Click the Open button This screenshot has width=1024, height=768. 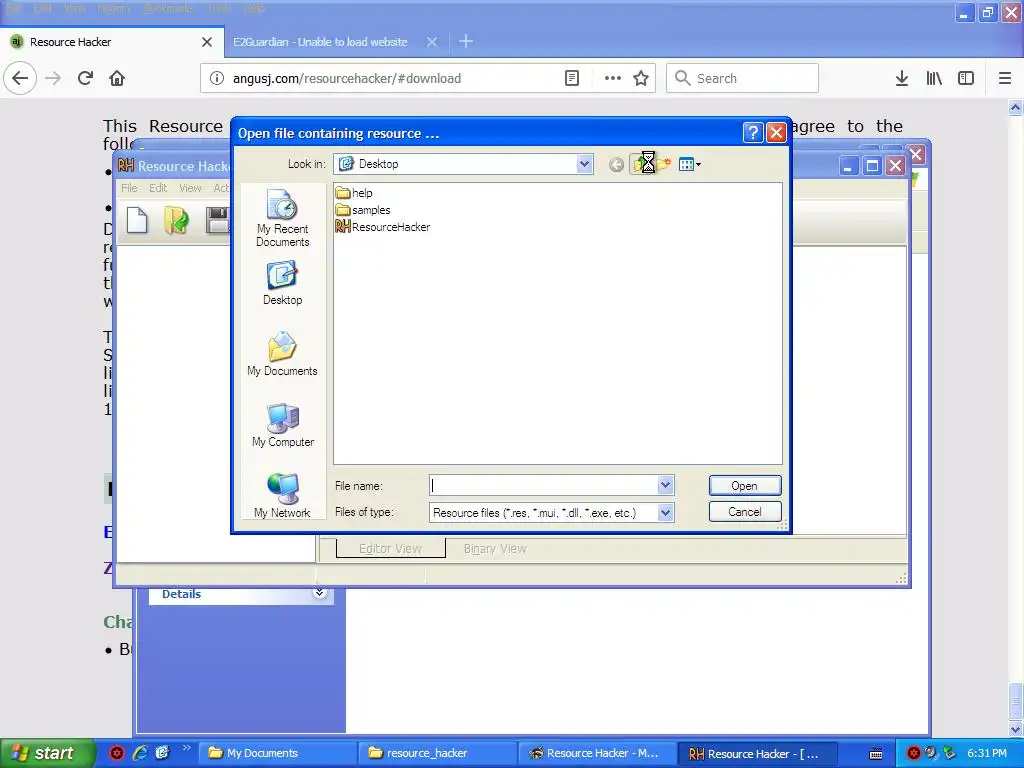click(744, 485)
